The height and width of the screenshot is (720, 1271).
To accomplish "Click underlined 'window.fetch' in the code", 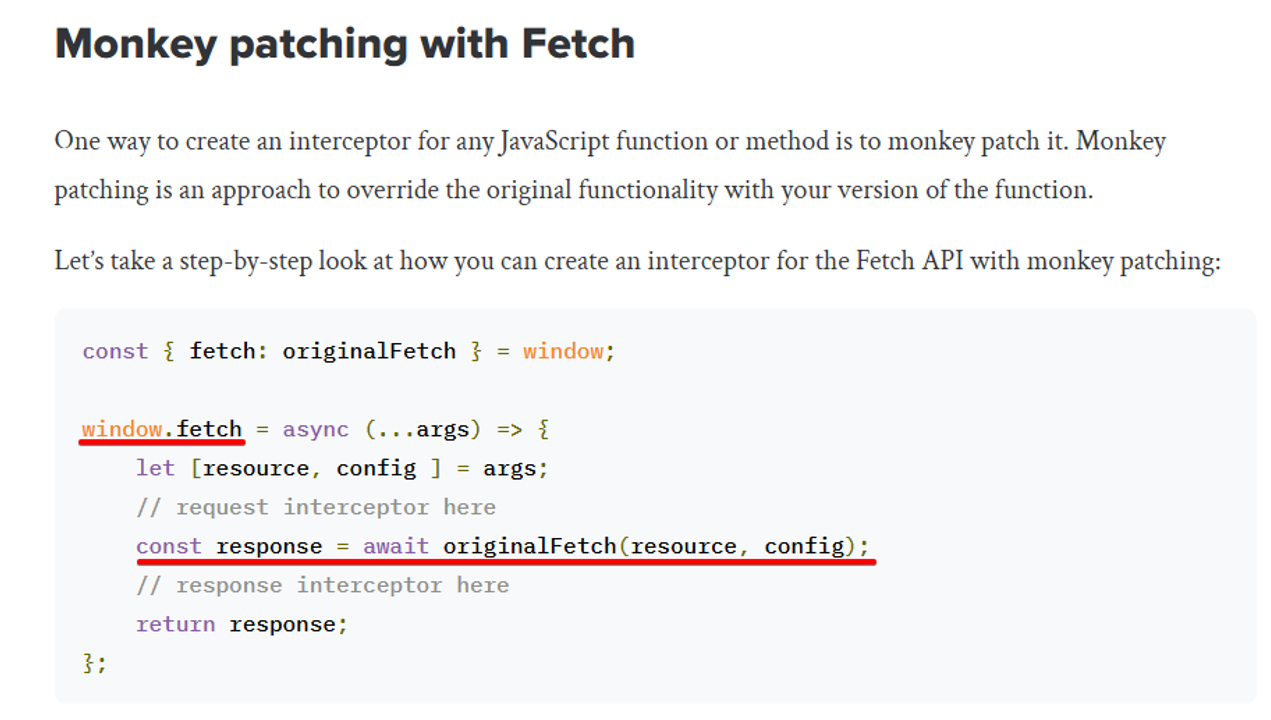I will [x=162, y=429].
